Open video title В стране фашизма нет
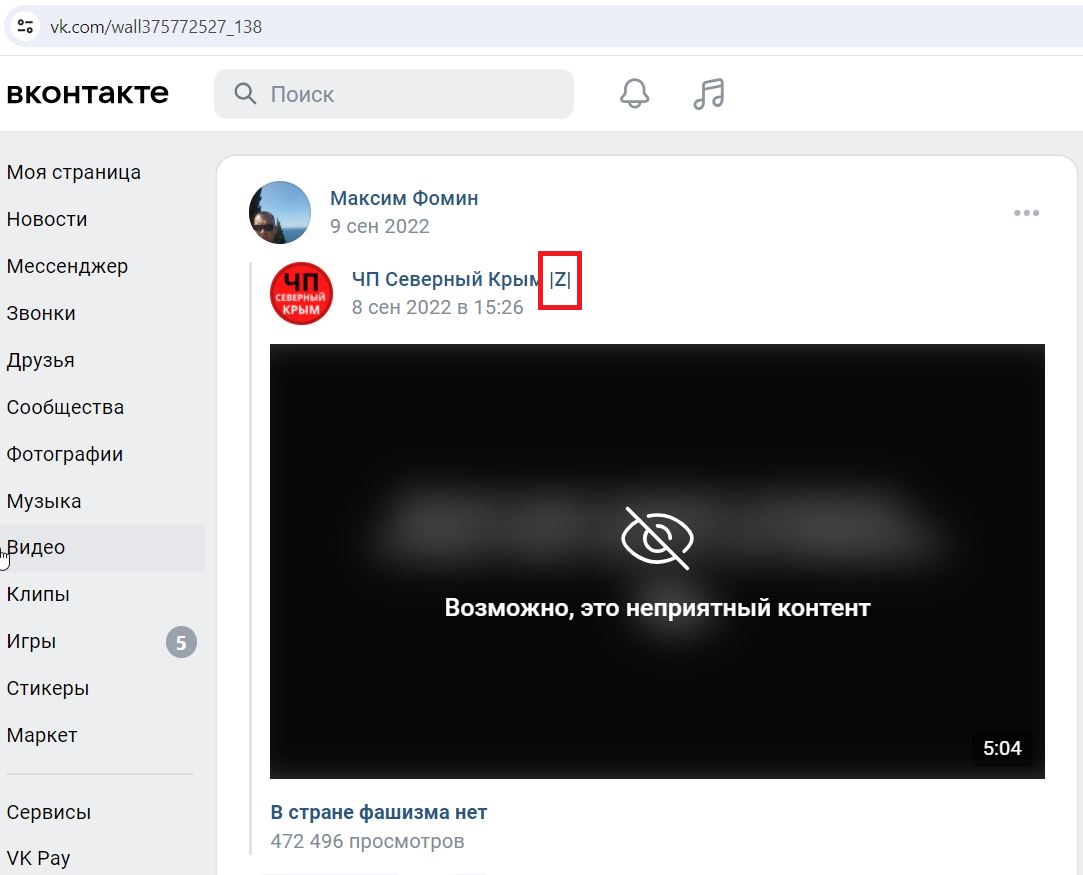The image size is (1083, 875). point(378,812)
